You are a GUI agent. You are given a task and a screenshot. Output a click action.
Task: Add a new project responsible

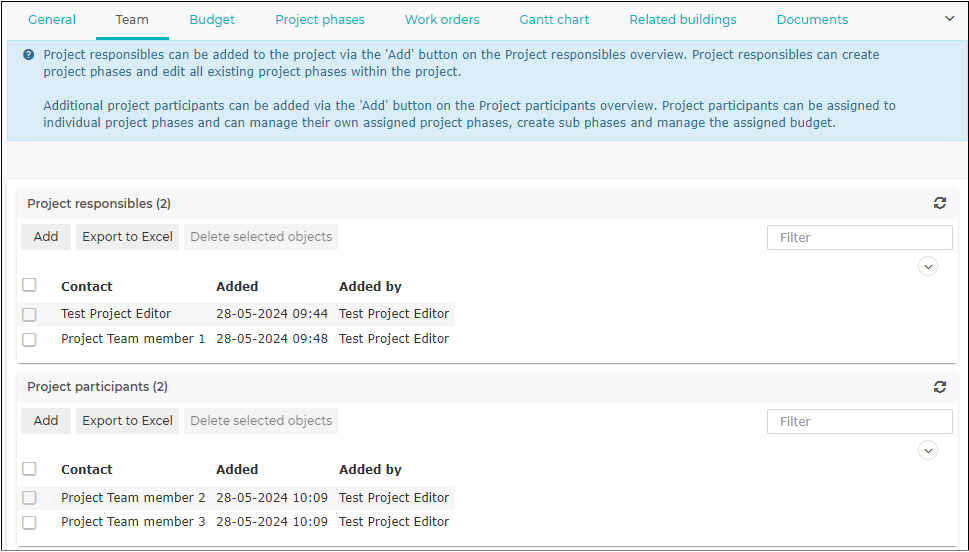46,237
